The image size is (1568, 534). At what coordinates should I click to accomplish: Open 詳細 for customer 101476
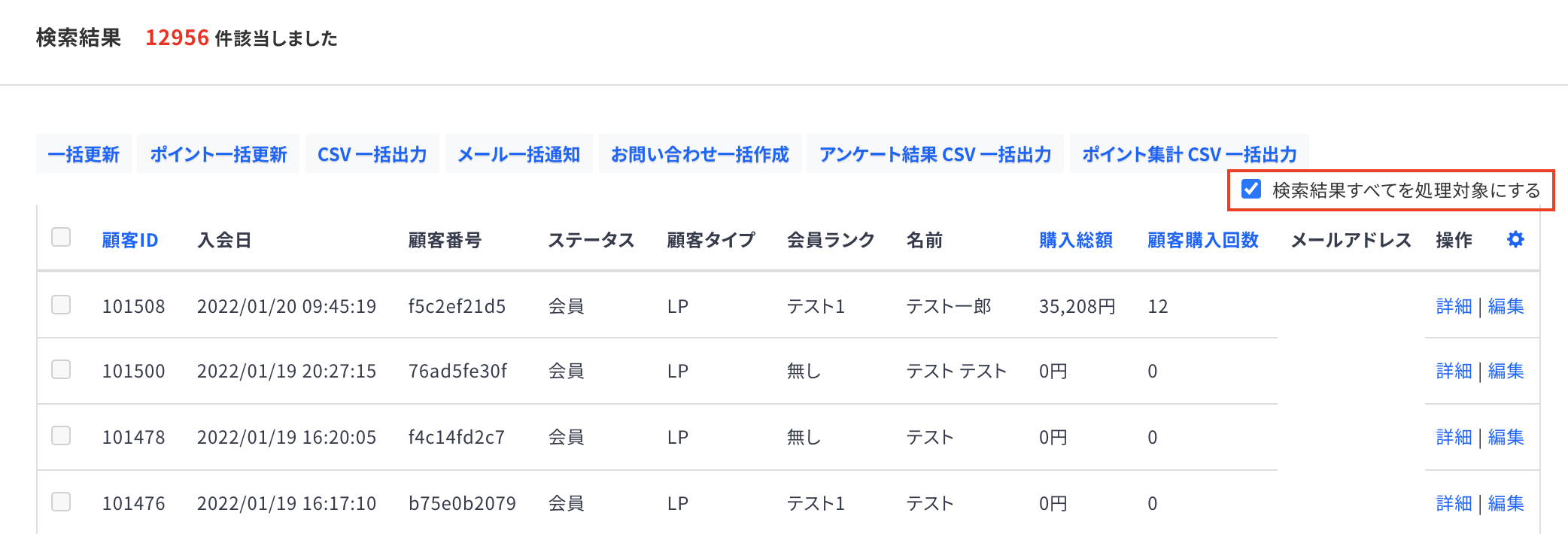pyautogui.click(x=1454, y=503)
